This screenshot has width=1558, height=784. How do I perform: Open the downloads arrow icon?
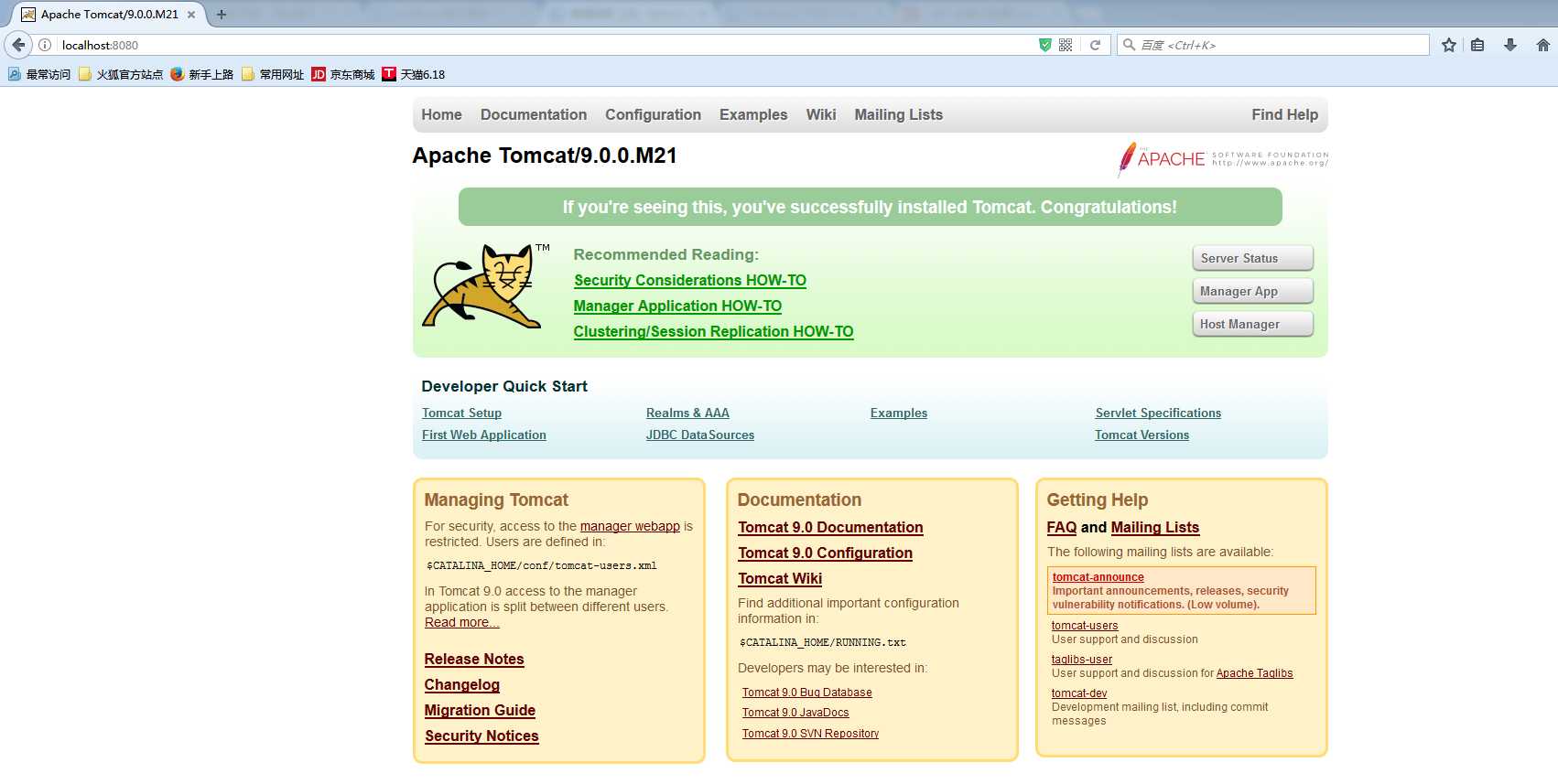pyautogui.click(x=1510, y=45)
